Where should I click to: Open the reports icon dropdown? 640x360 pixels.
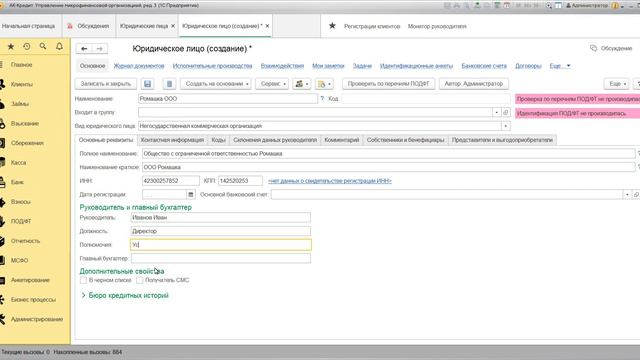pos(324,84)
